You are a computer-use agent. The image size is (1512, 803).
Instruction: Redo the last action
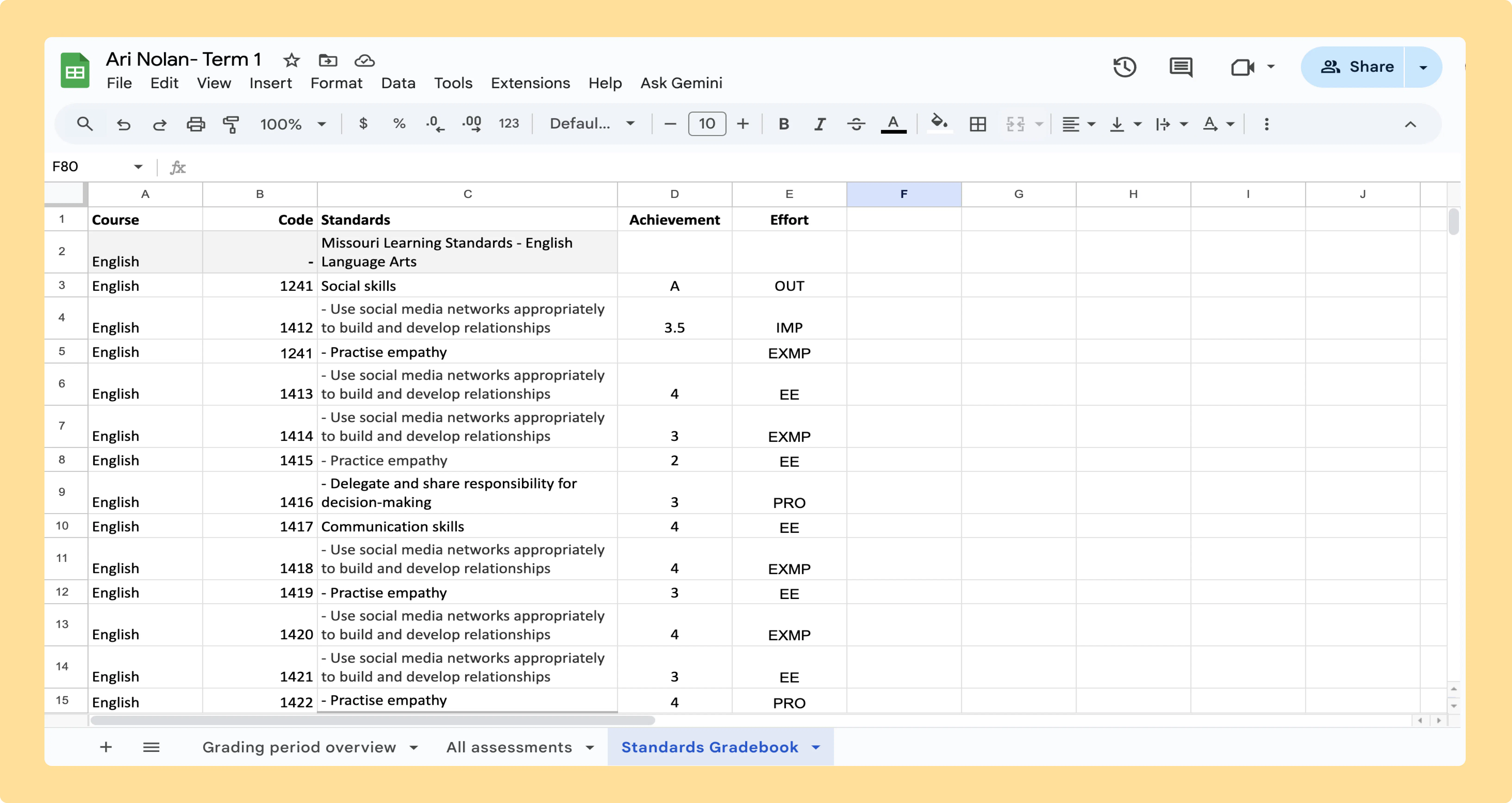coord(160,124)
